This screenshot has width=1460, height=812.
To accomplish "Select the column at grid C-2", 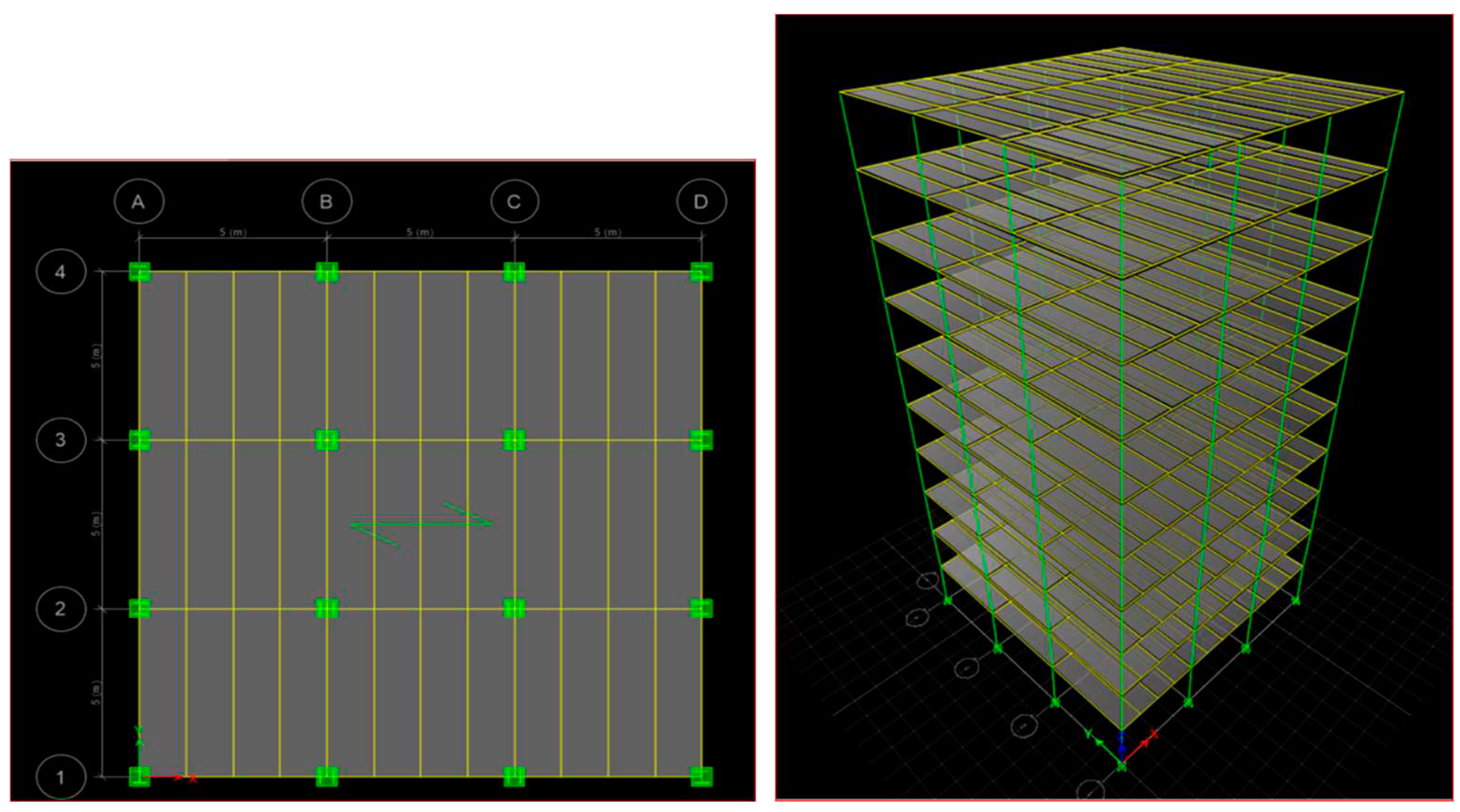I will coord(515,608).
